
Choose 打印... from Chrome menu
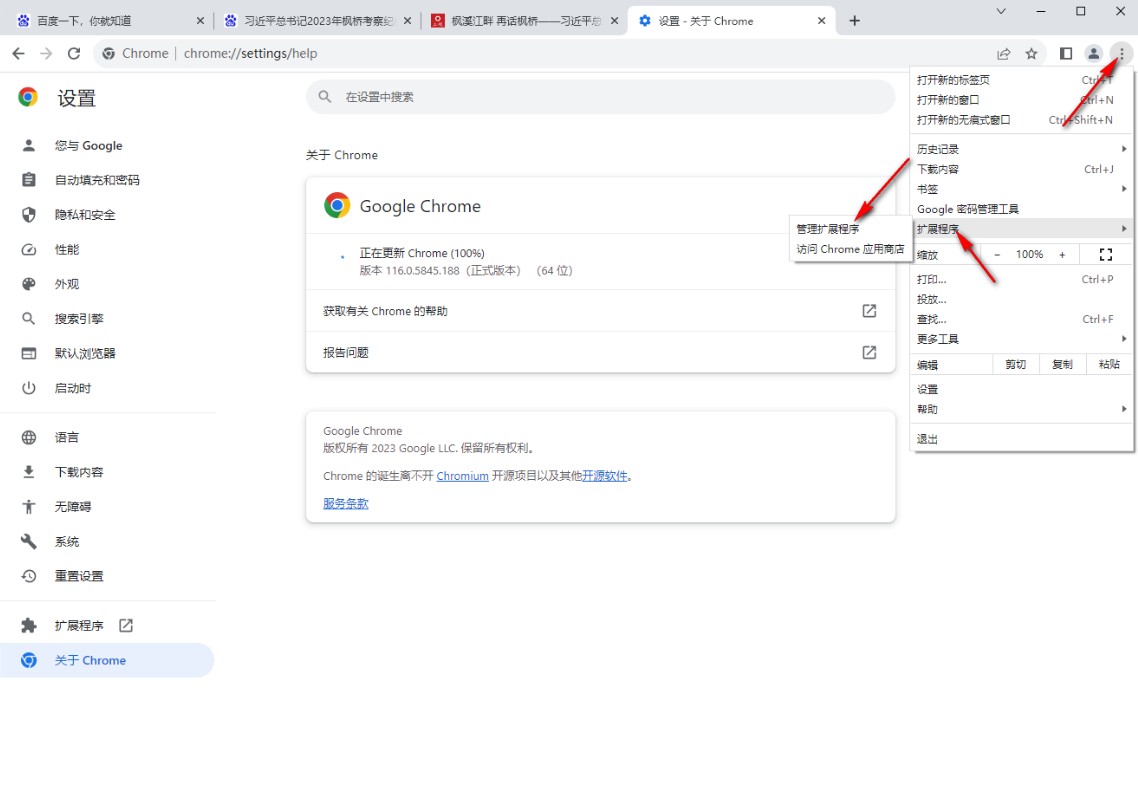(x=1021, y=279)
